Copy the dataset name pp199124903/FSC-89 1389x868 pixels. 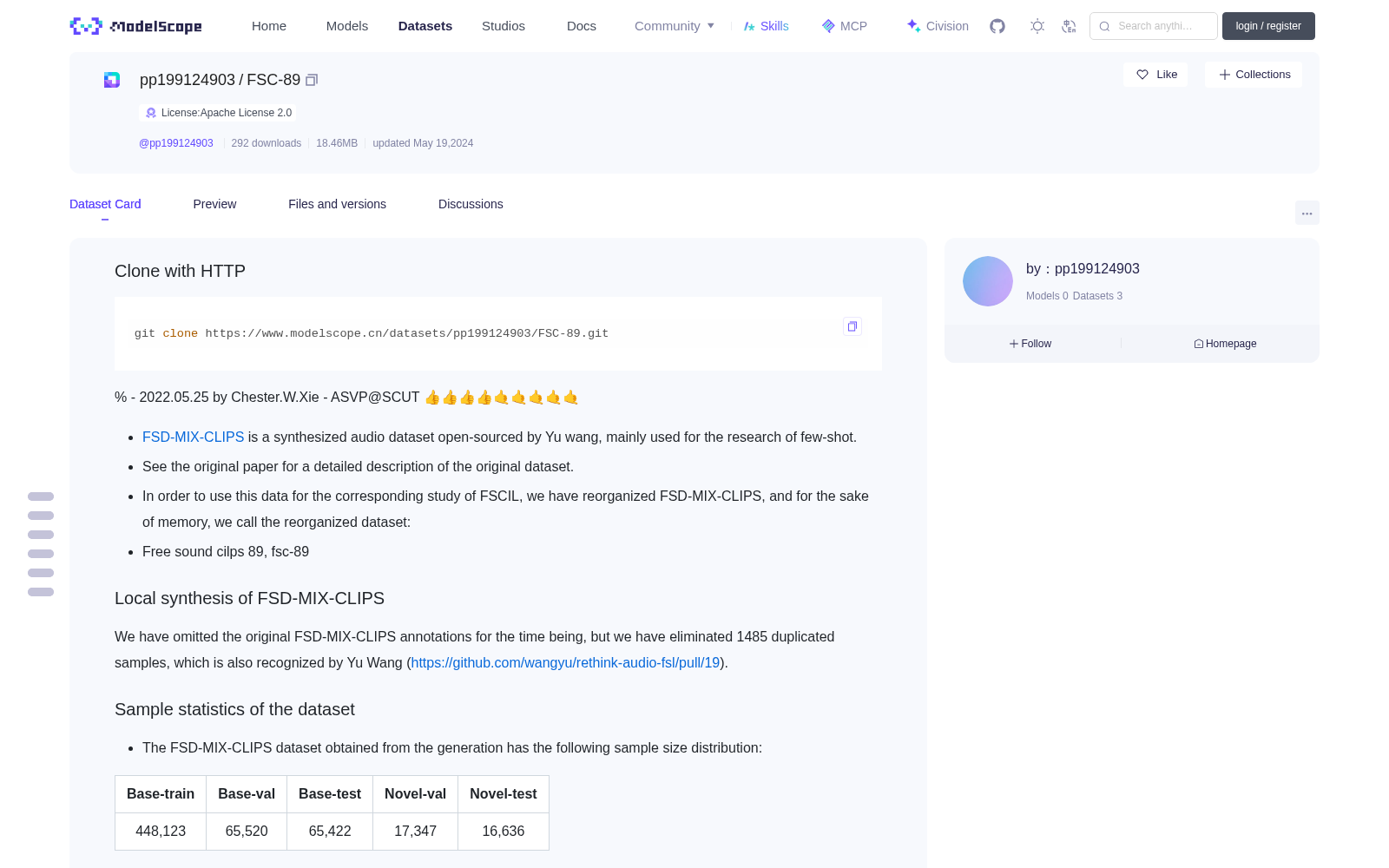(312, 80)
